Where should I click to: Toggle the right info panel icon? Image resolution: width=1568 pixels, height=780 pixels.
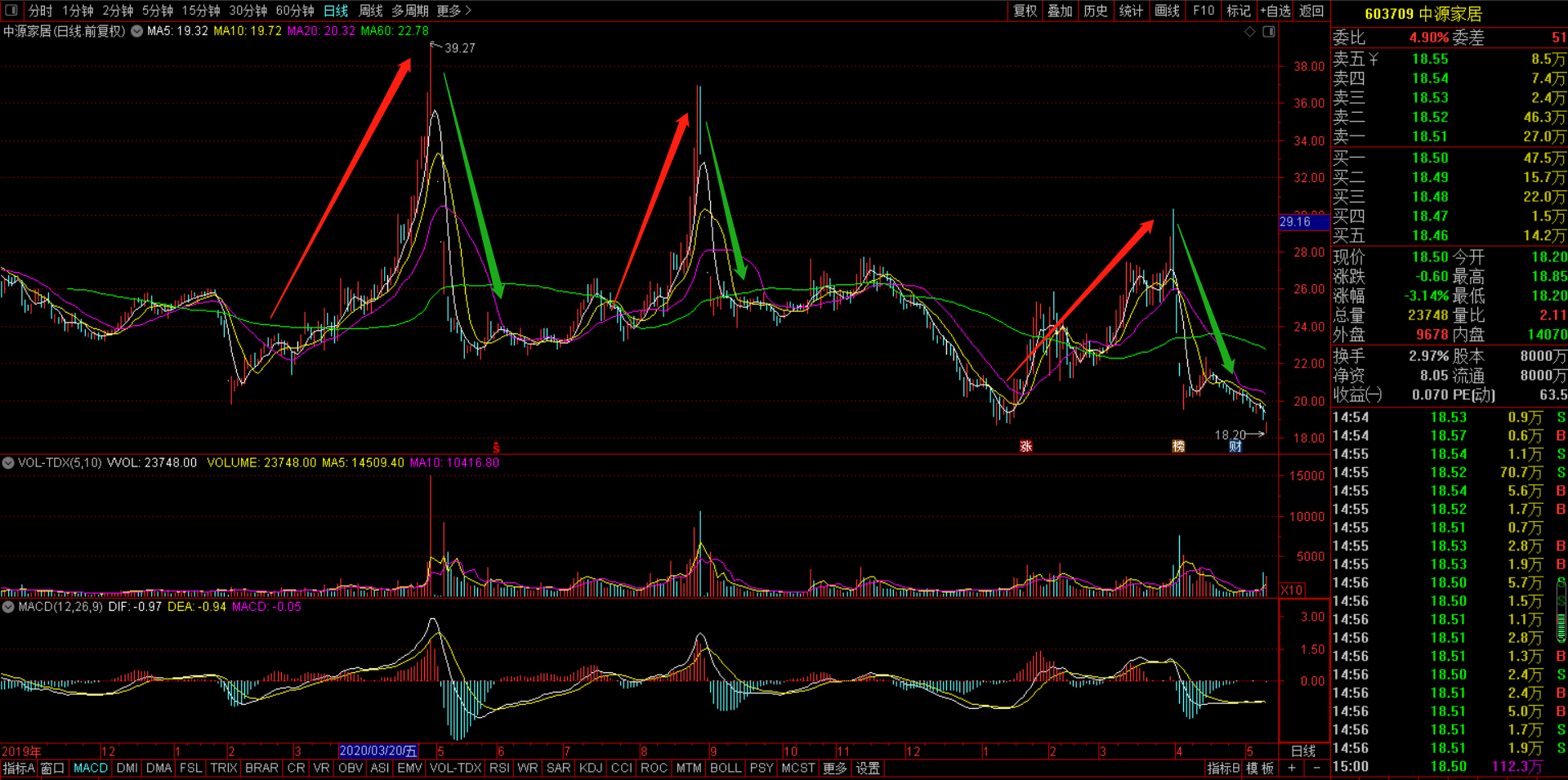(x=1269, y=32)
